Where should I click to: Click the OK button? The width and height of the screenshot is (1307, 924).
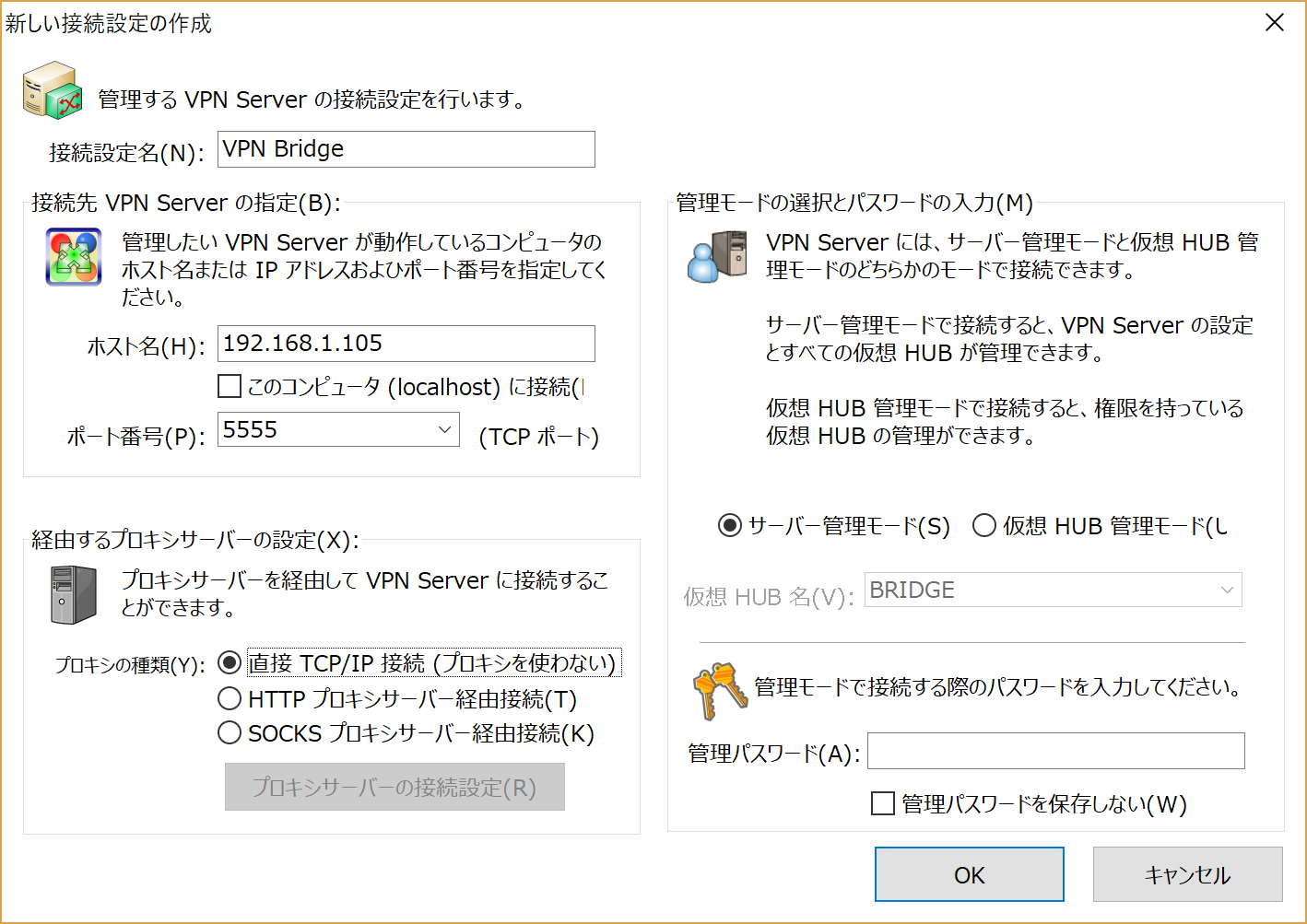pyautogui.click(x=969, y=874)
